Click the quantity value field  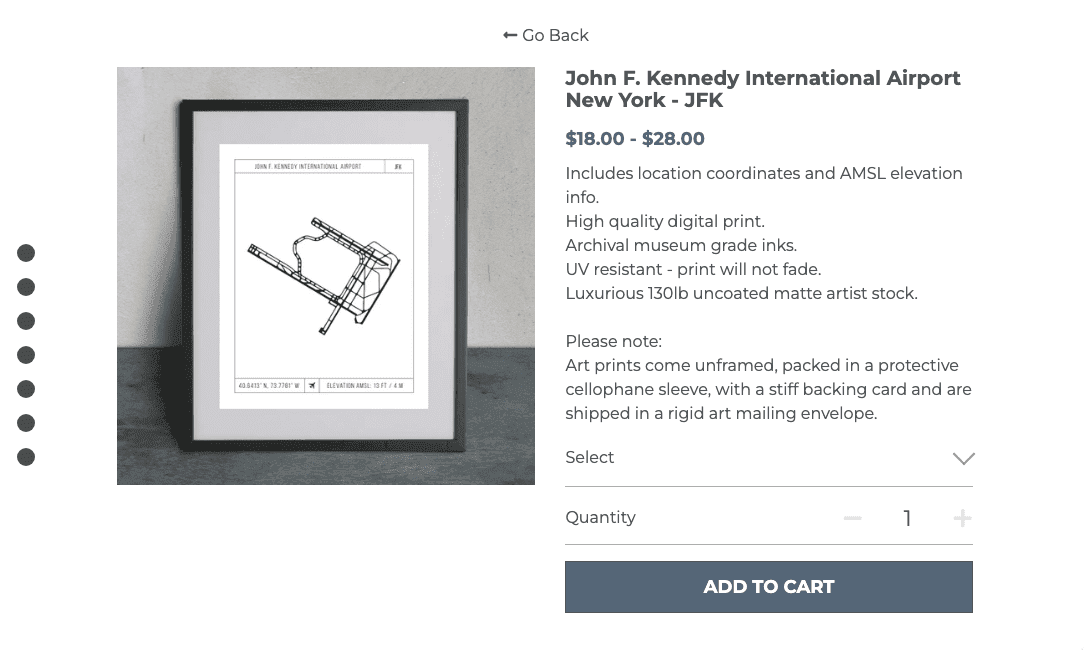pyautogui.click(x=907, y=518)
